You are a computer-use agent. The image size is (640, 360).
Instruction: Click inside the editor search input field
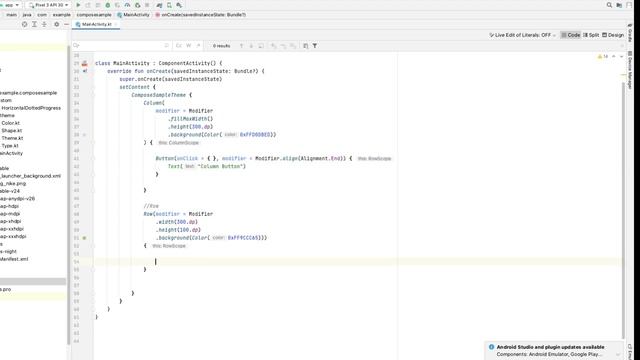point(122,46)
